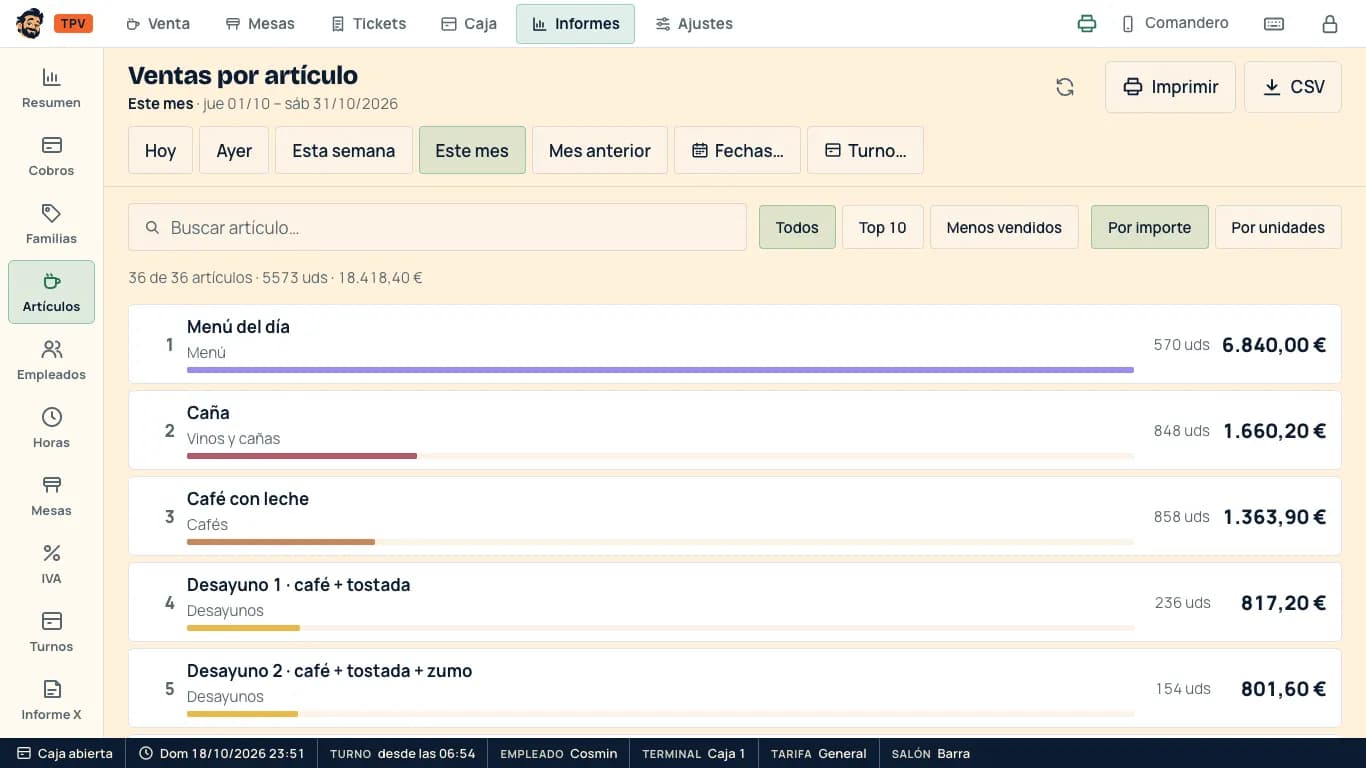Open Informe X in the sidebar
The height and width of the screenshot is (768, 1366).
tap(51, 700)
